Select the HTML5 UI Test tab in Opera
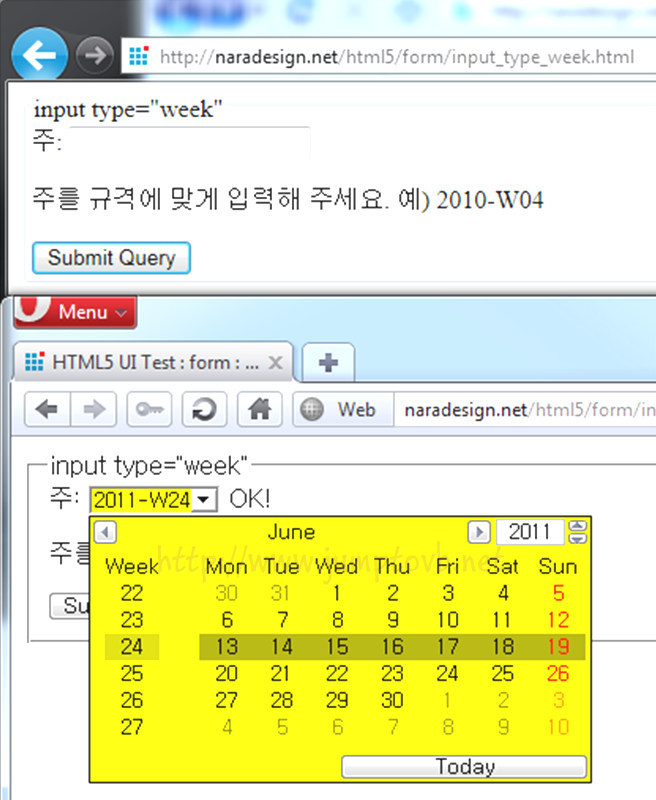 [x=153, y=363]
